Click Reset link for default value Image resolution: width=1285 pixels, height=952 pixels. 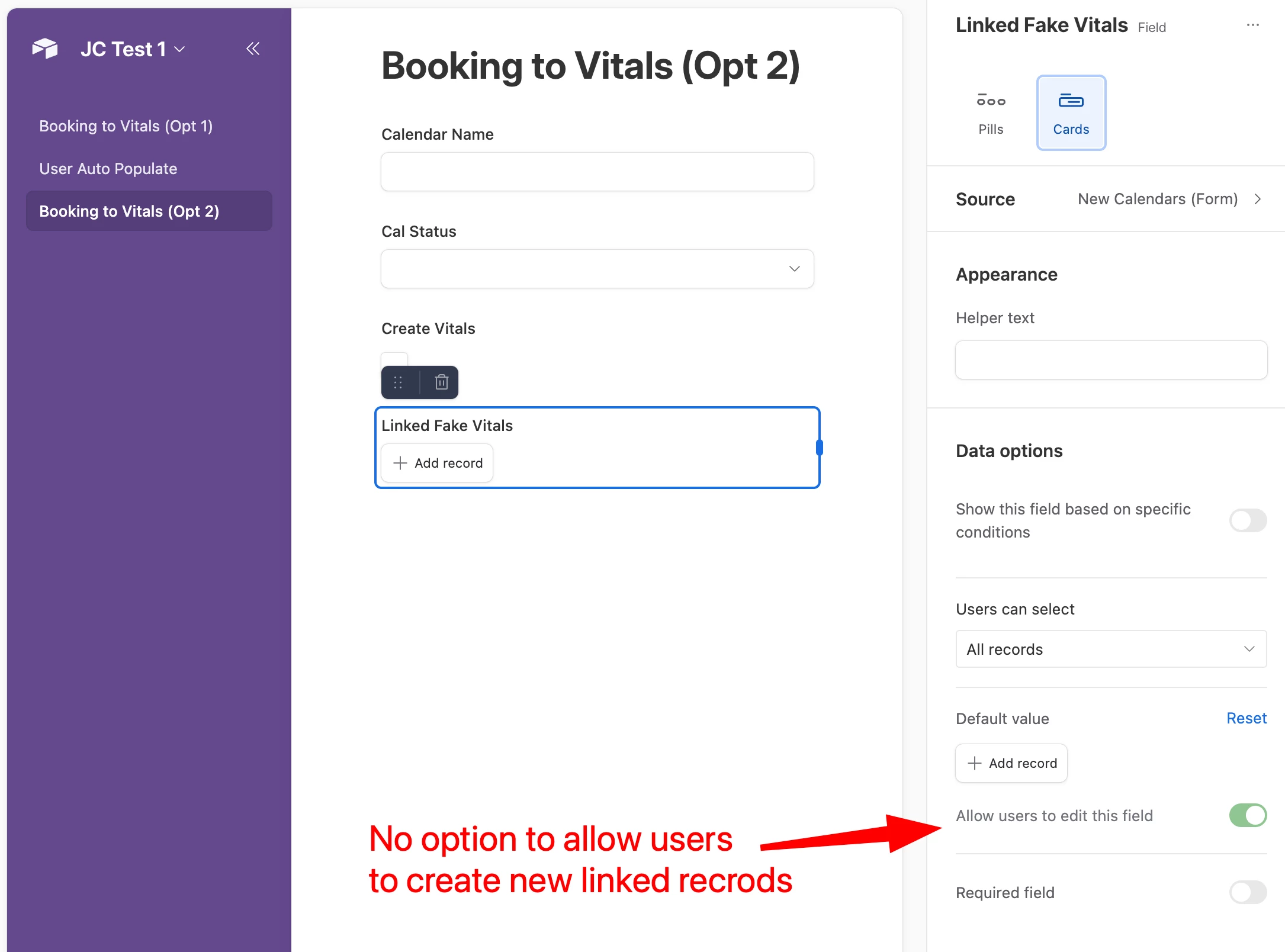1246,718
